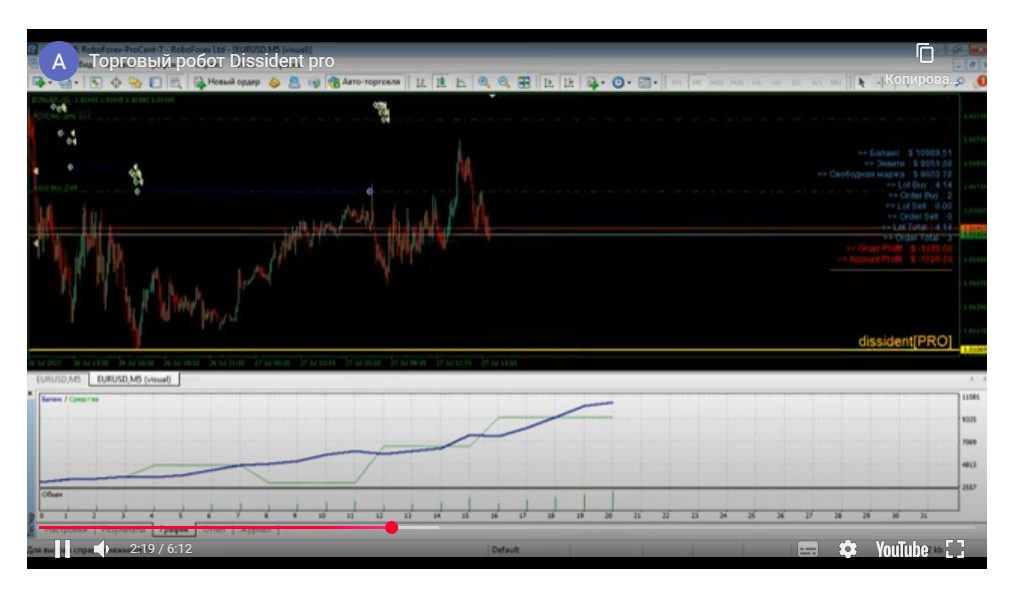Viewport: 1022px width, 590px height.
Task: Click the Новый ордер toolbar button
Action: [x=227, y=82]
